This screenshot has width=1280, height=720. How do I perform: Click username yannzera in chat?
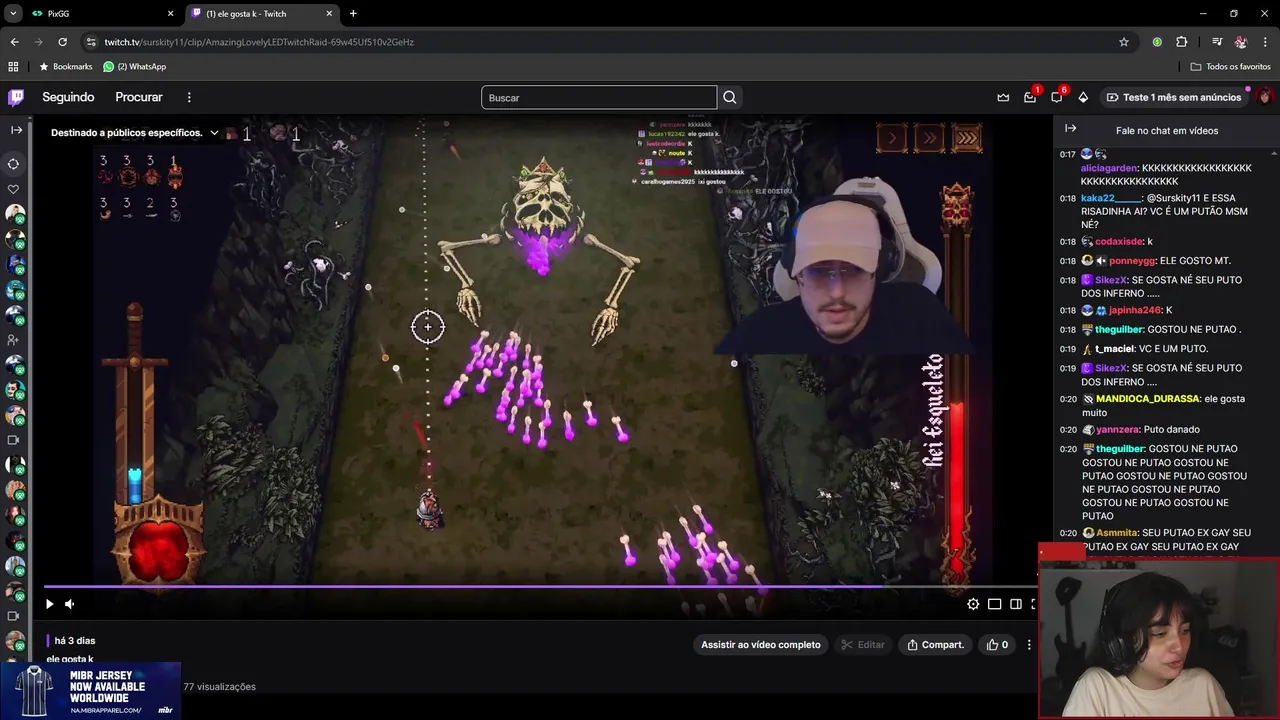click(x=1117, y=430)
